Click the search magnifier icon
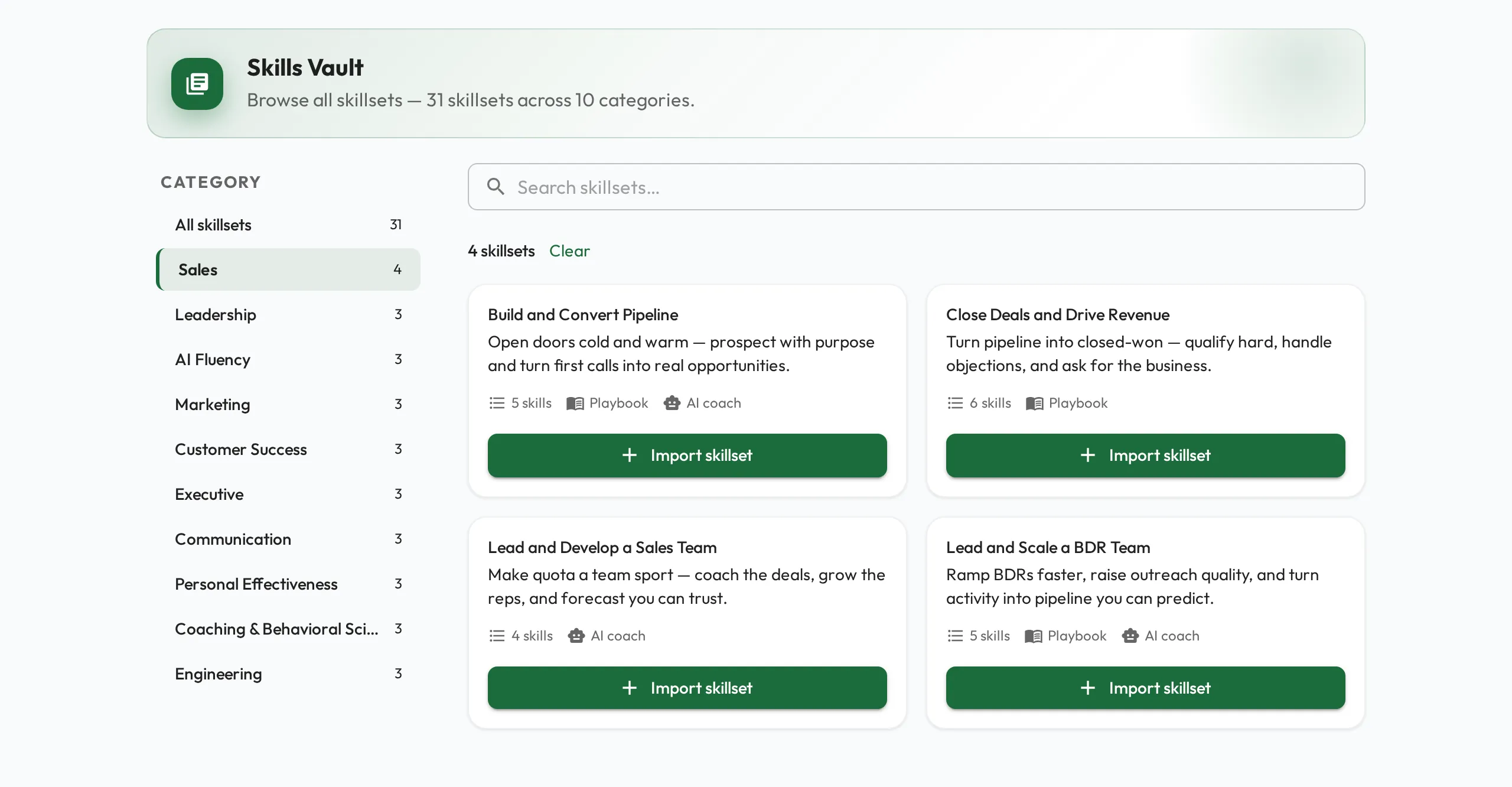 pos(496,187)
